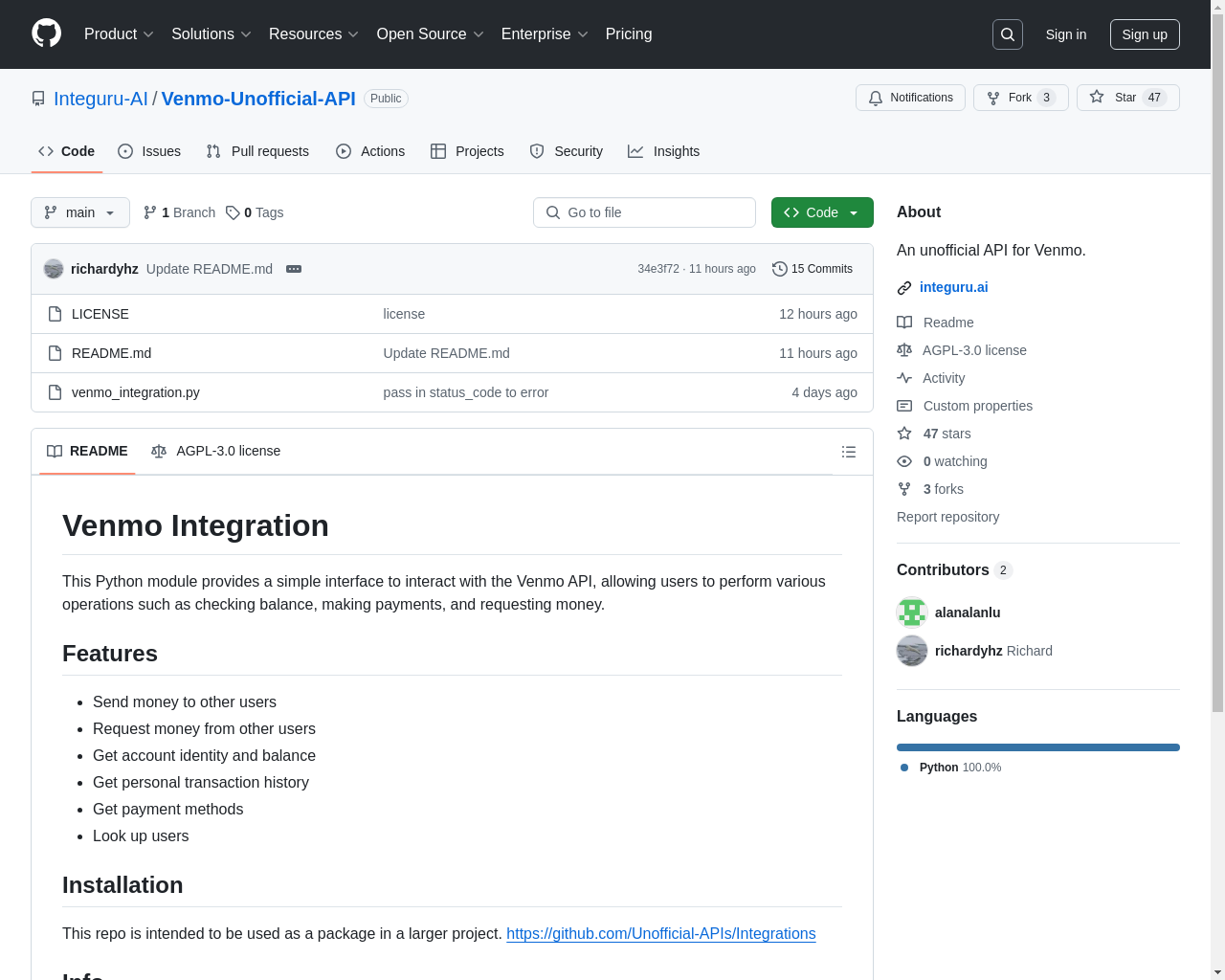The width and height of the screenshot is (1225, 980).
Task: Expand the Enterprise menu
Action: coord(545,33)
